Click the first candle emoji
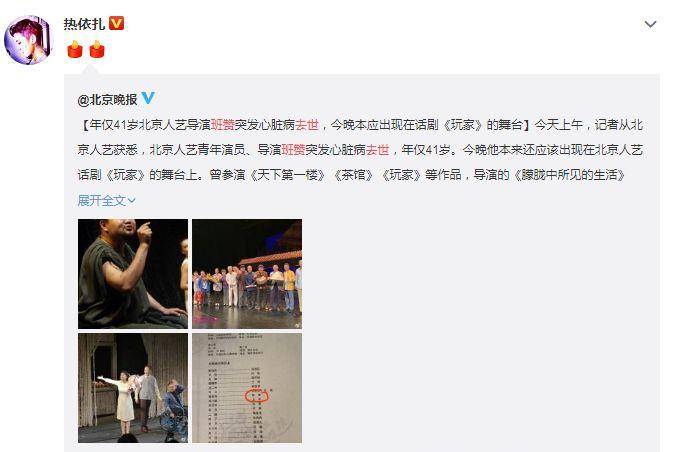Viewport: 673px width, 452px height. coord(75,49)
